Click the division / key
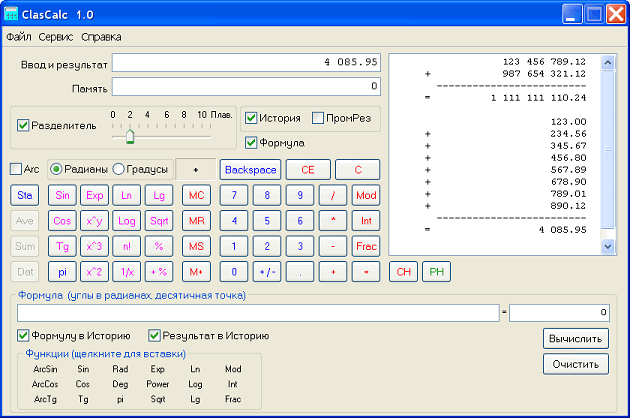 (333, 195)
